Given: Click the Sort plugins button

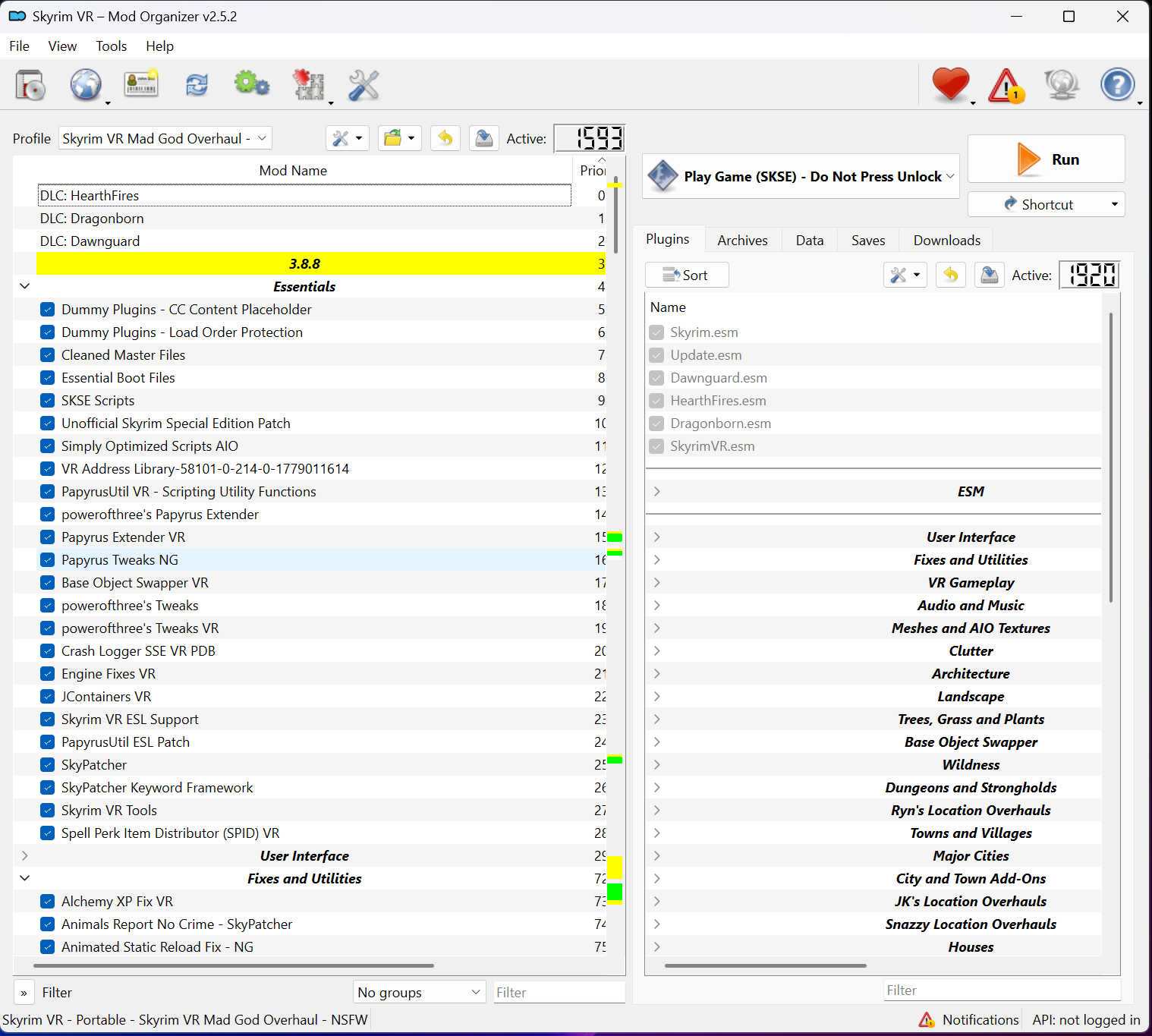Looking at the screenshot, I should point(687,275).
